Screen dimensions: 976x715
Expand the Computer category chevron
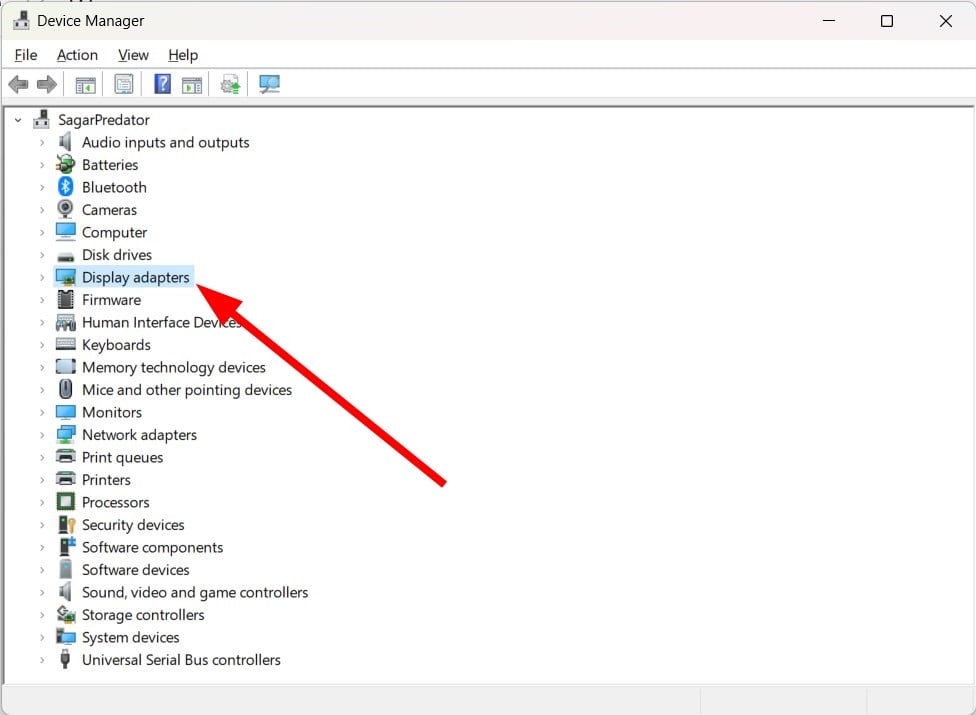(42, 233)
